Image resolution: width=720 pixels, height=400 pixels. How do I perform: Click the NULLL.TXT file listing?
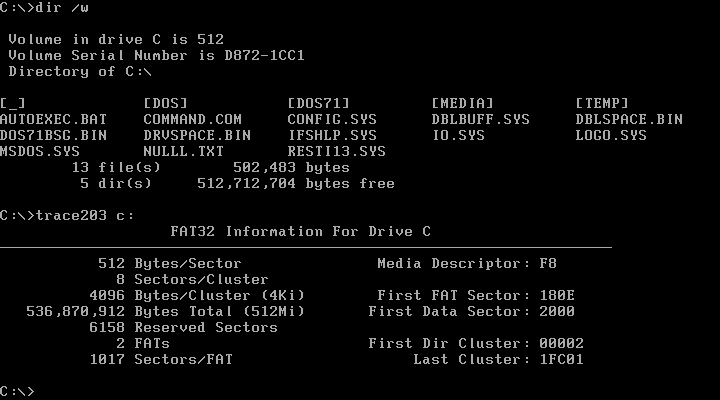pyautogui.click(x=184, y=151)
